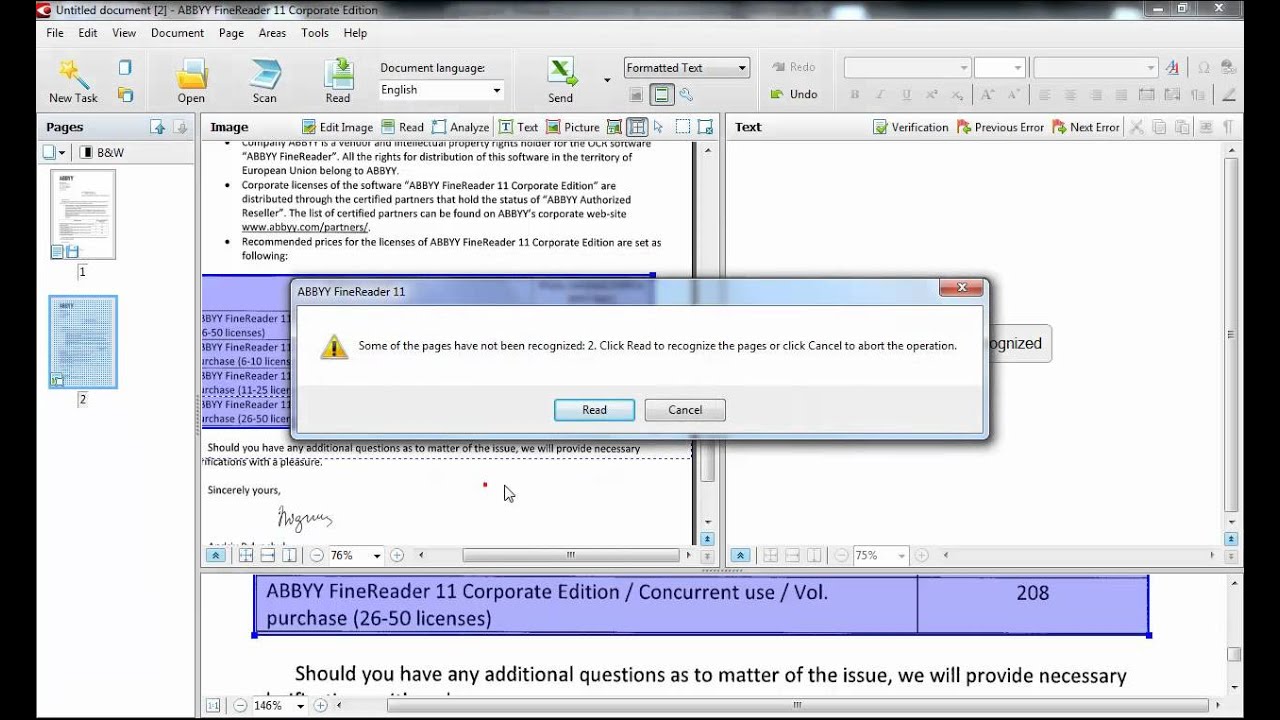Open the Tools menu
The width and height of the screenshot is (1280, 720).
click(x=315, y=33)
